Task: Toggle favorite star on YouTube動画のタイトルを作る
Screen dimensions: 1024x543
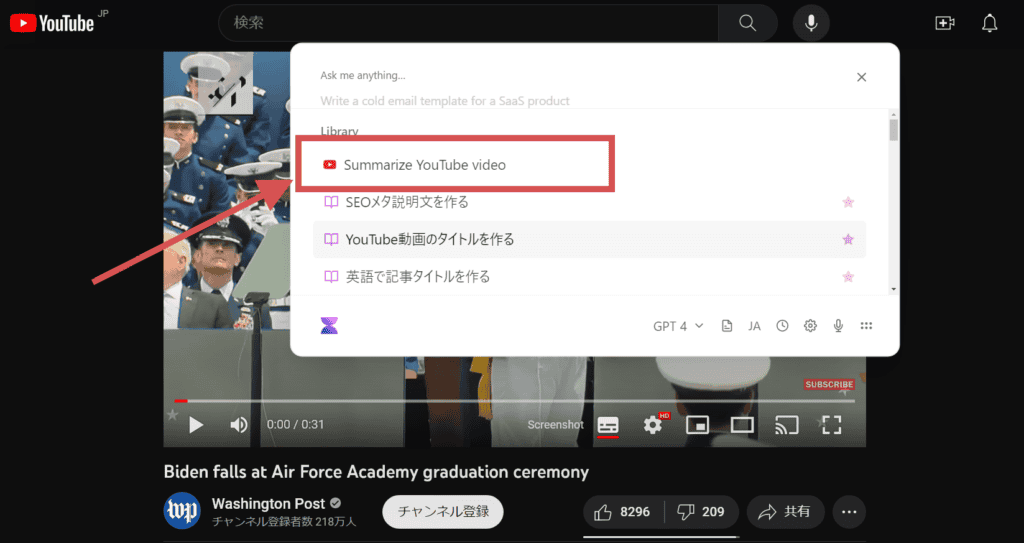Action: tap(848, 239)
